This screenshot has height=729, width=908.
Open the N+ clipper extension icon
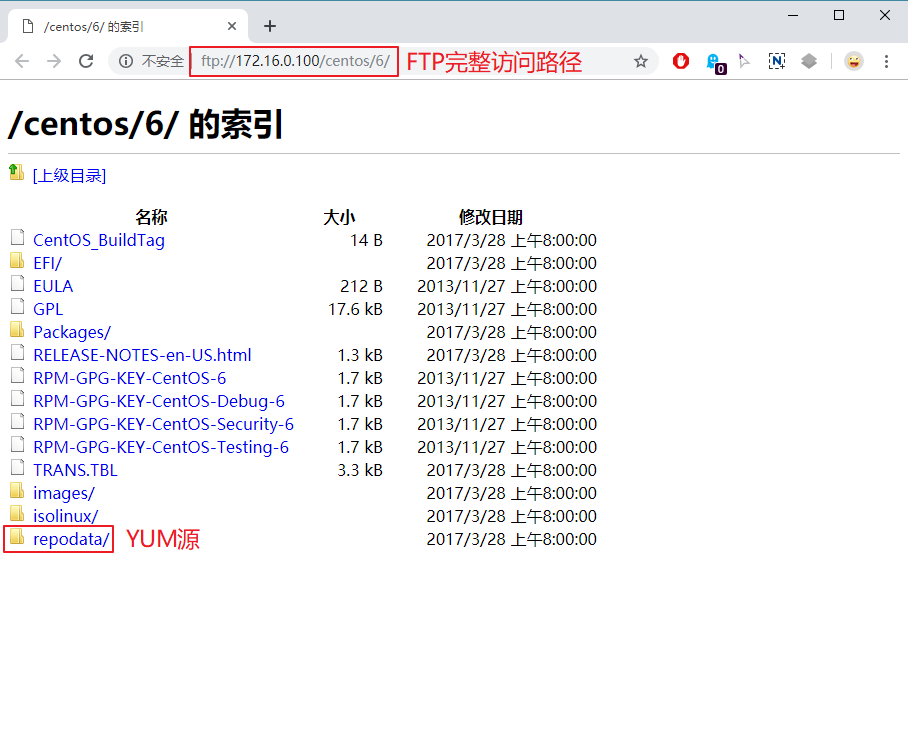(777, 61)
